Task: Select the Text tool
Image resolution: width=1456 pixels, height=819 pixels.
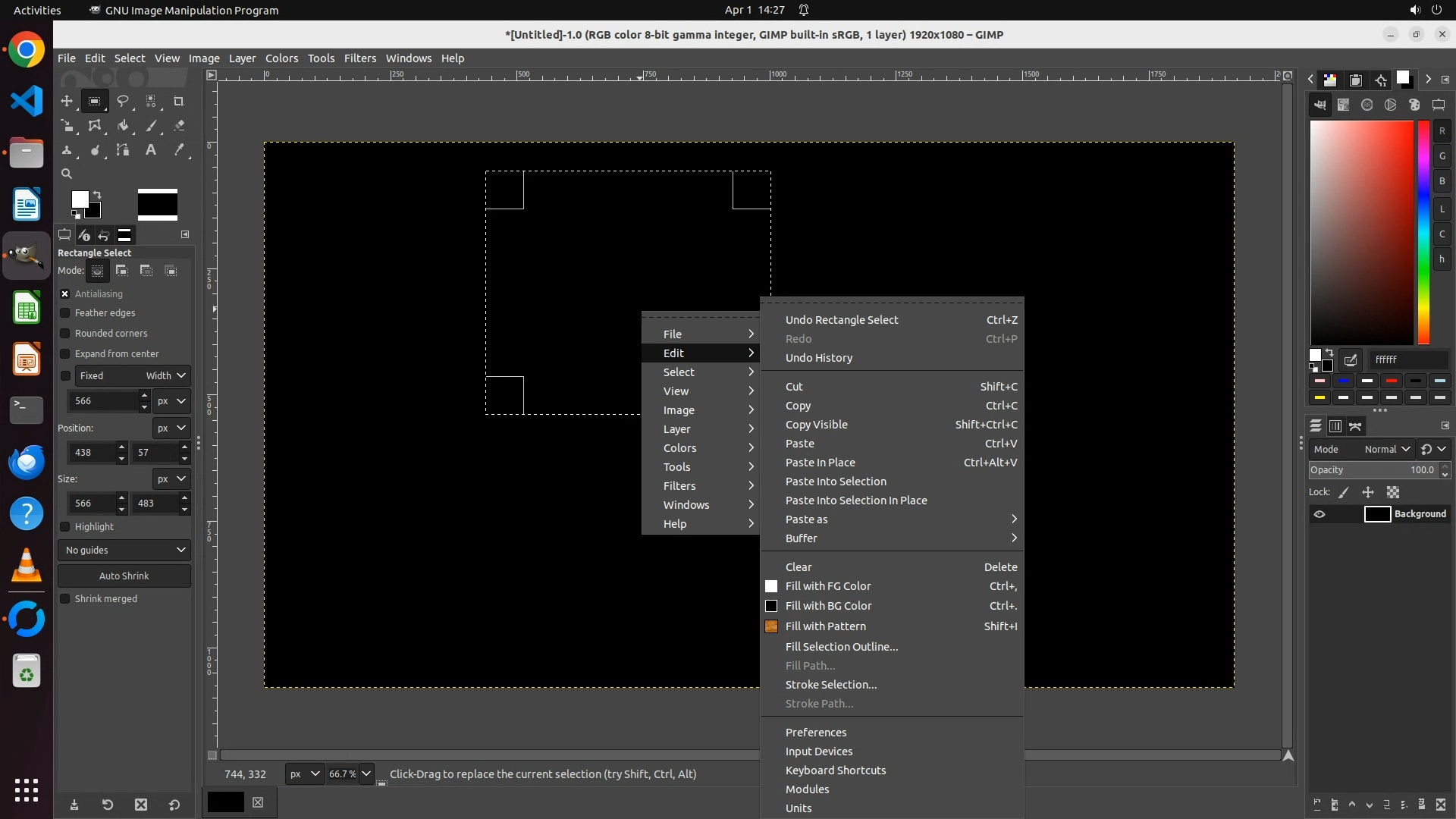Action: 151,150
